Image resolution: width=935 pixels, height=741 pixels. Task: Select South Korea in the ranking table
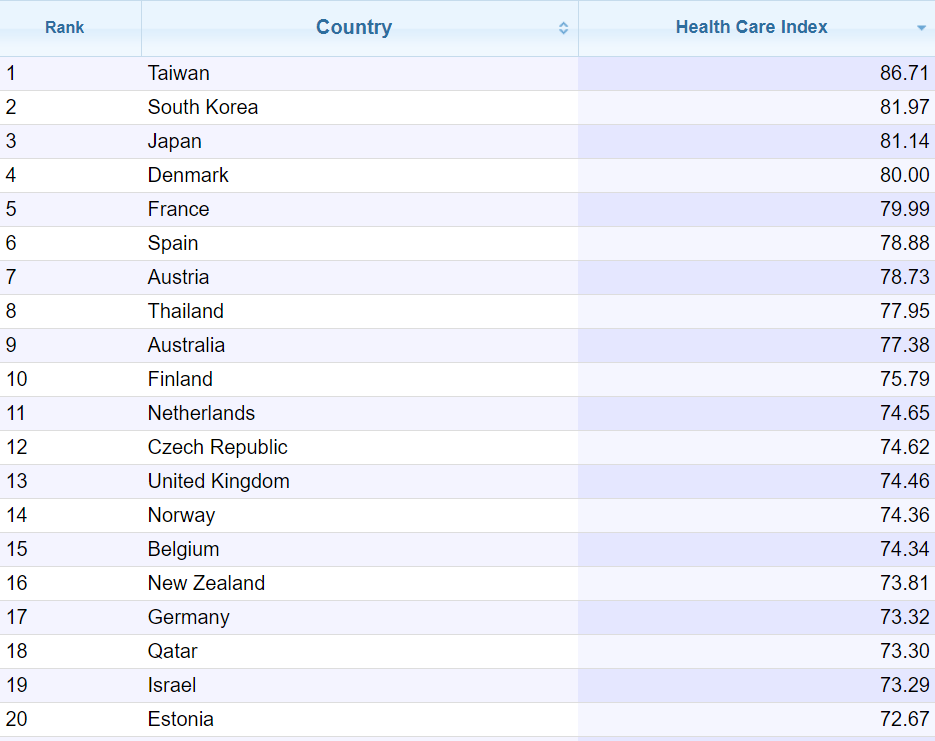click(x=203, y=107)
